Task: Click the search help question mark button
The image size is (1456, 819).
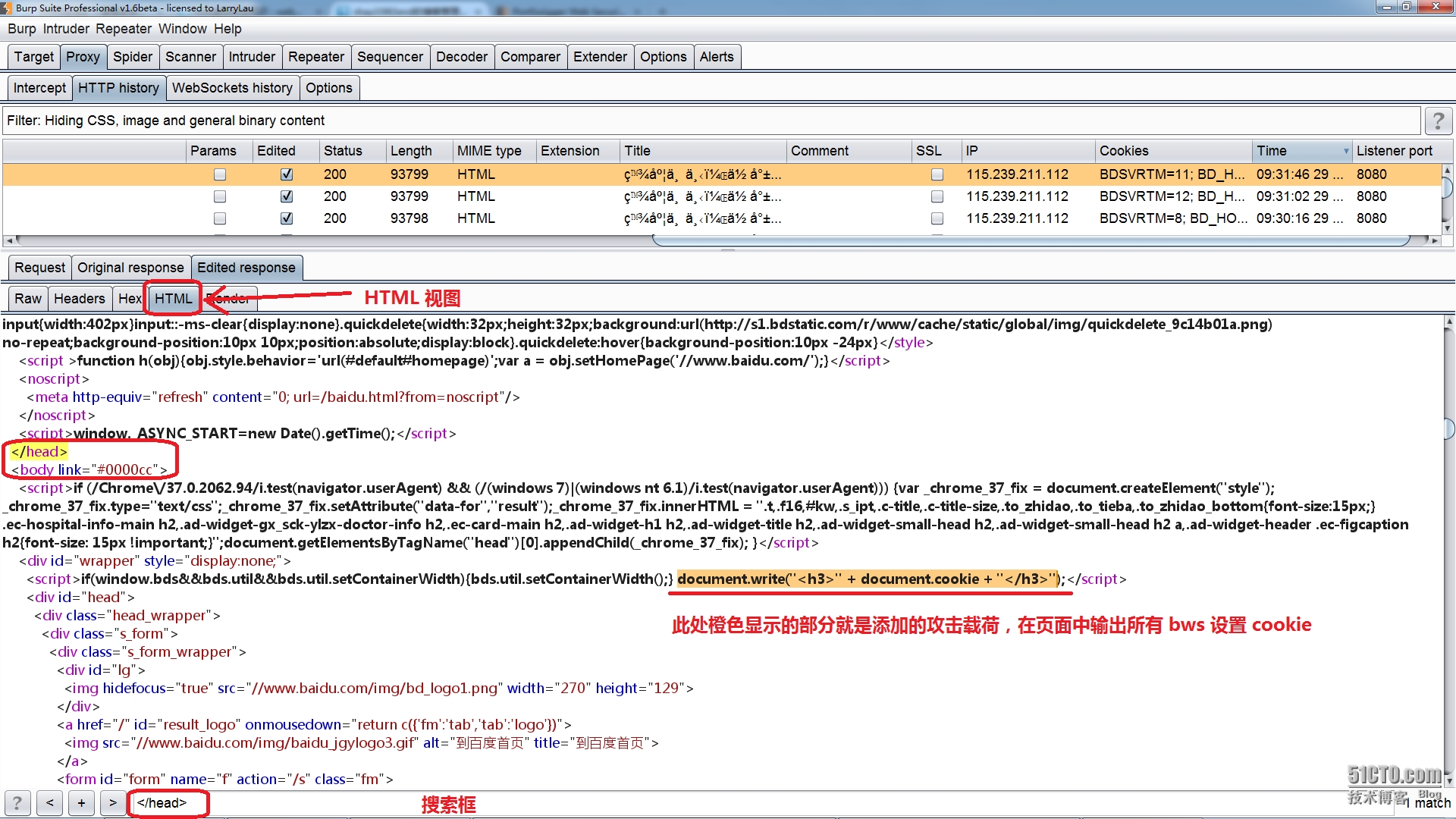Action: (x=17, y=803)
